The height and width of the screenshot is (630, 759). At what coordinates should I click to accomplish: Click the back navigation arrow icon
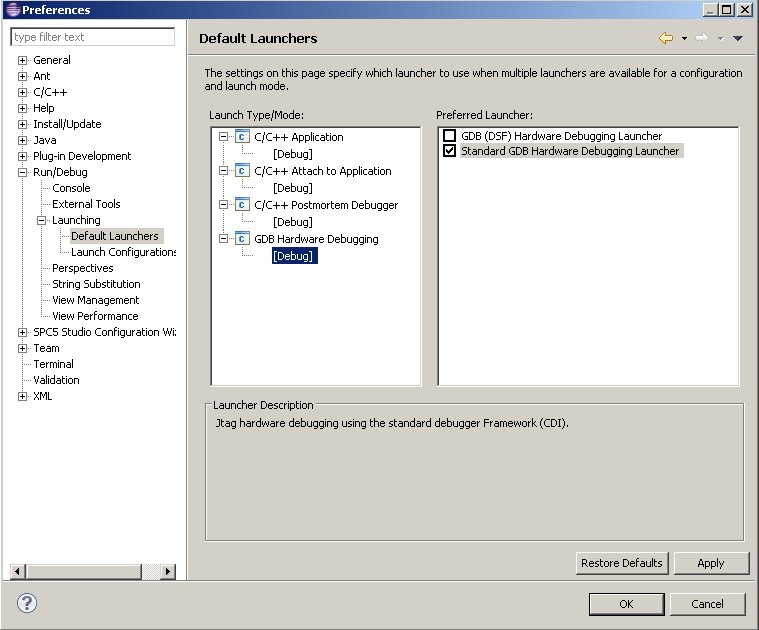pos(666,38)
